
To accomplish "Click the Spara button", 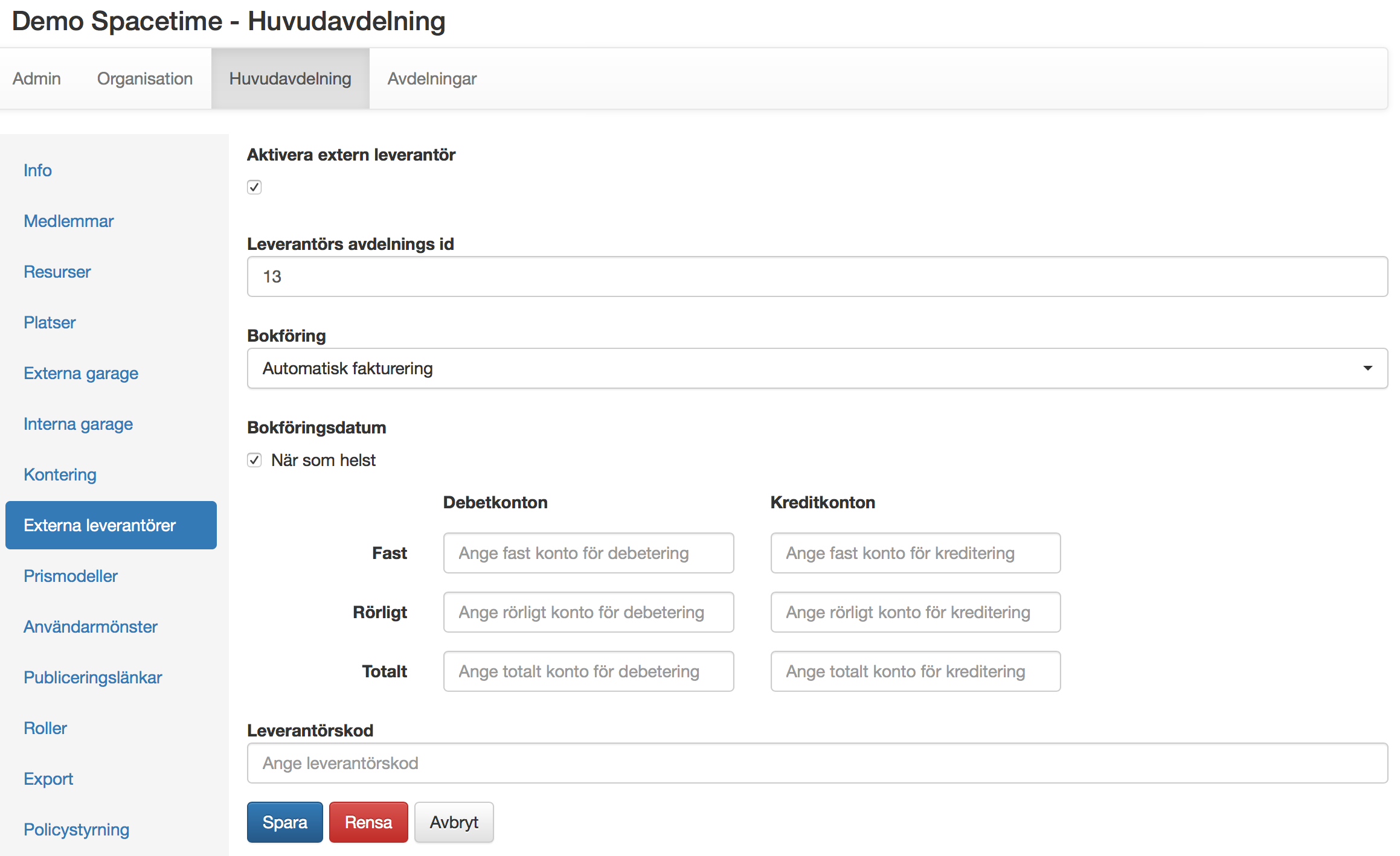I will pos(284,822).
